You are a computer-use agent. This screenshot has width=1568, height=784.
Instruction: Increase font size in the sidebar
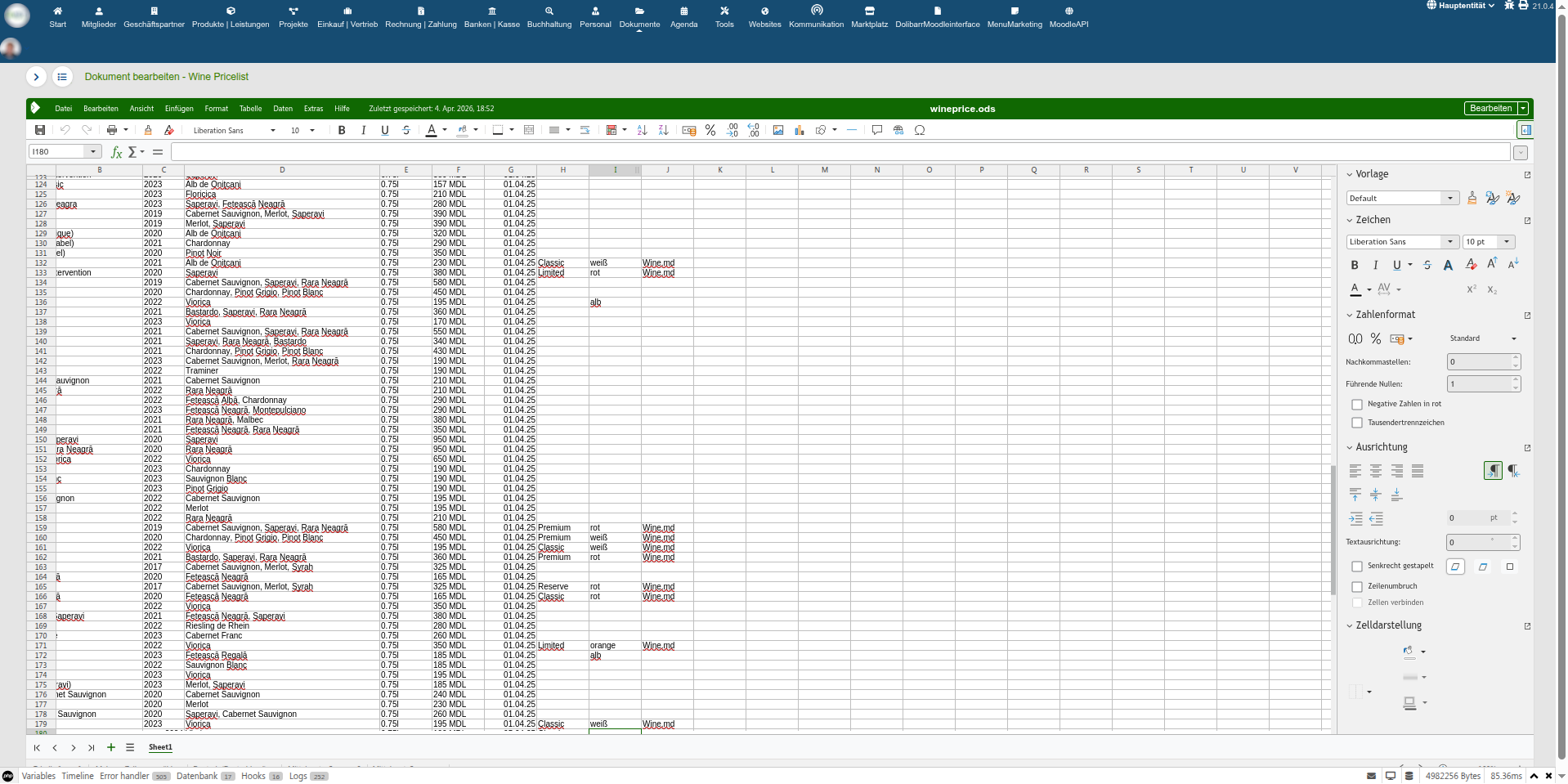(1492, 264)
